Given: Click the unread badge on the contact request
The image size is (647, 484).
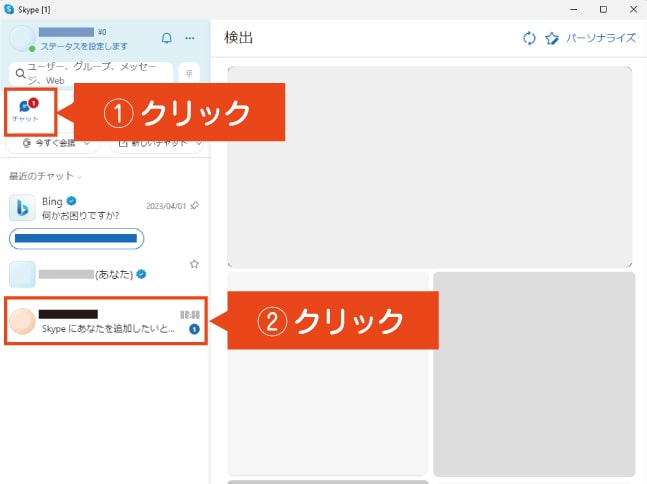Looking at the screenshot, I should [194, 329].
